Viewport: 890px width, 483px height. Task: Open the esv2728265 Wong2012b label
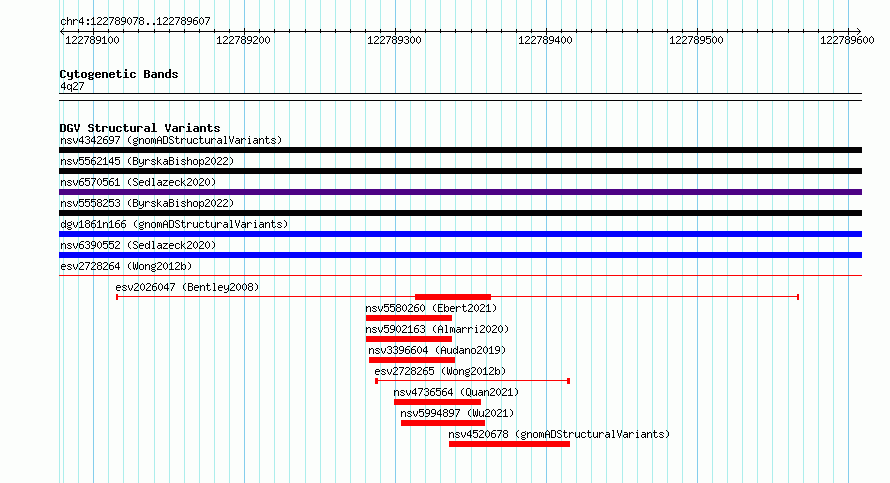coord(440,371)
